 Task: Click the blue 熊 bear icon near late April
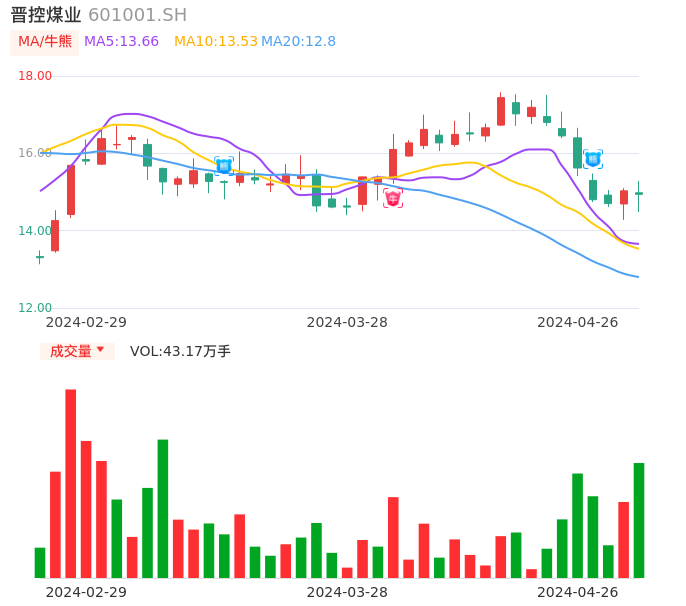[x=593, y=159]
